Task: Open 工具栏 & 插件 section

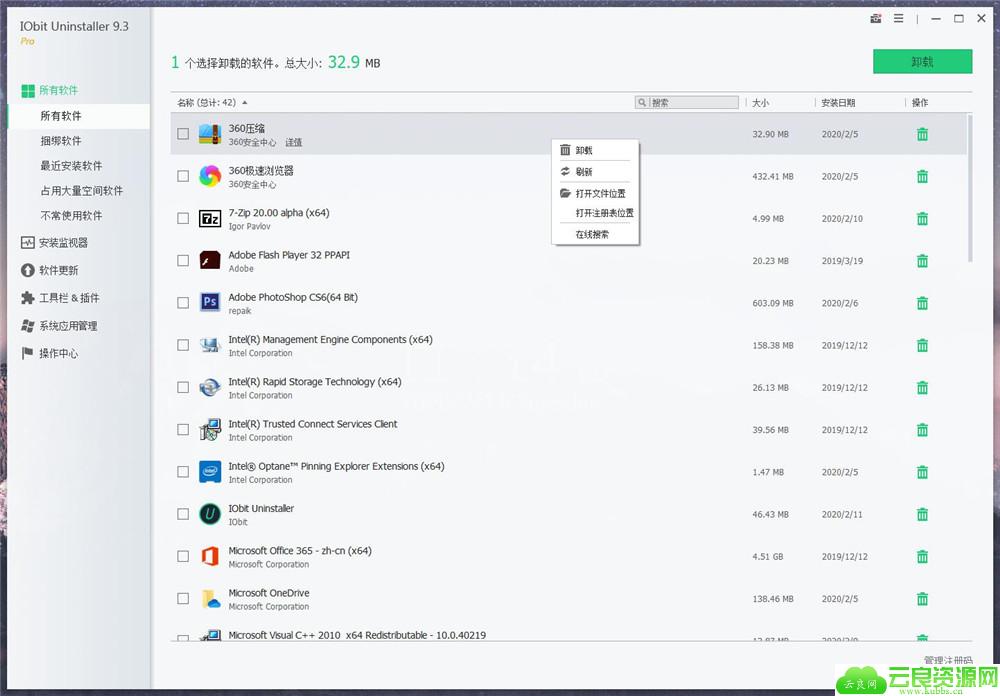Action: pyautogui.click(x=68, y=298)
